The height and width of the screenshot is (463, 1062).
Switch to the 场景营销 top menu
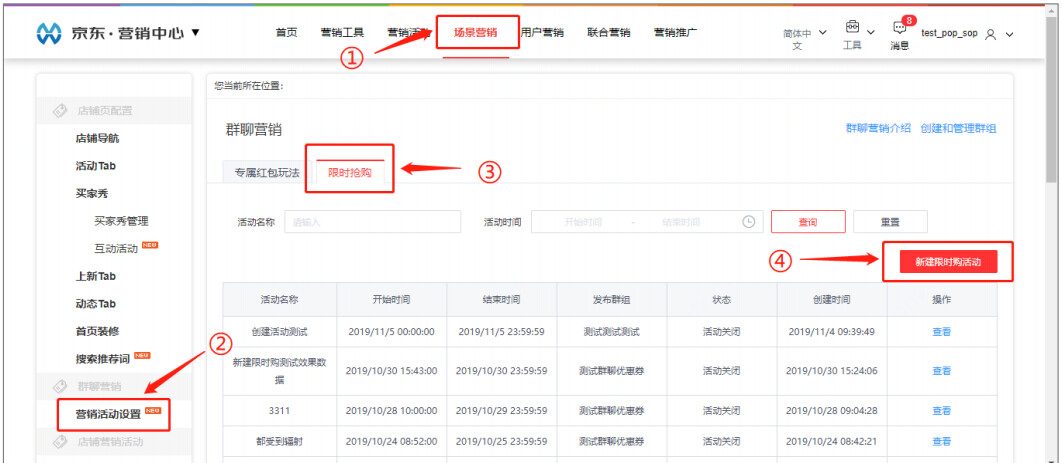click(x=478, y=33)
